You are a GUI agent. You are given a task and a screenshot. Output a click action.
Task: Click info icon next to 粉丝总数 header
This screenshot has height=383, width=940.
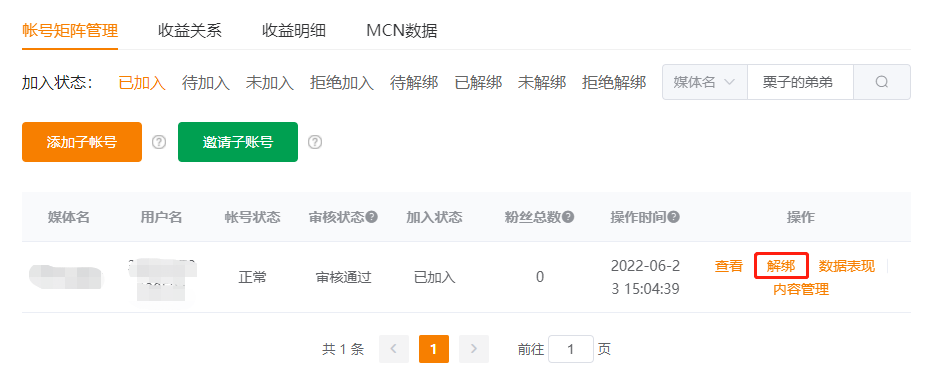[x=568, y=217]
